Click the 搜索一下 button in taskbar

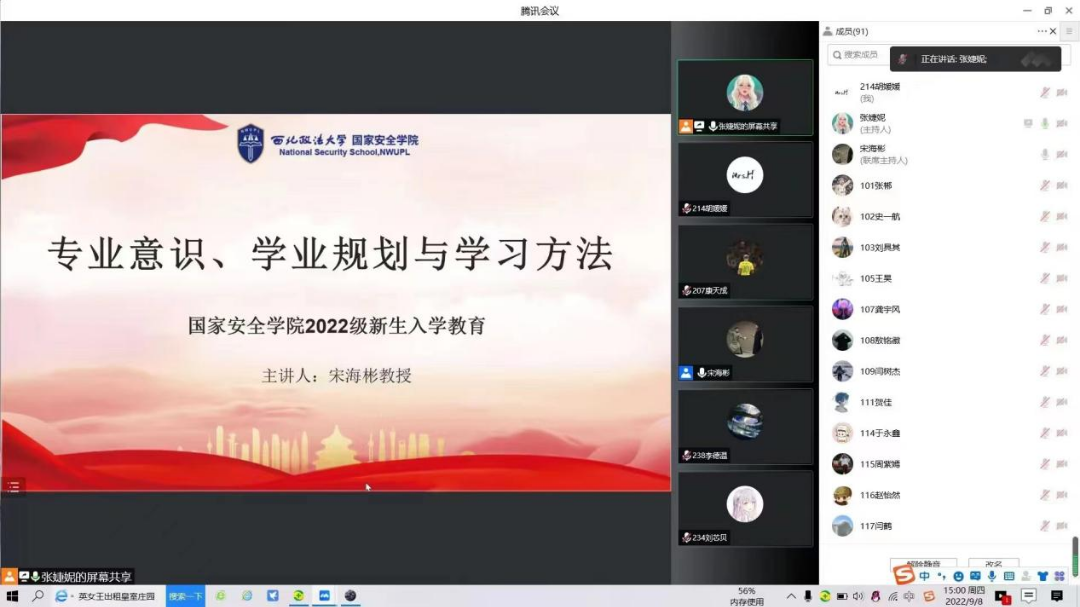click(185, 596)
